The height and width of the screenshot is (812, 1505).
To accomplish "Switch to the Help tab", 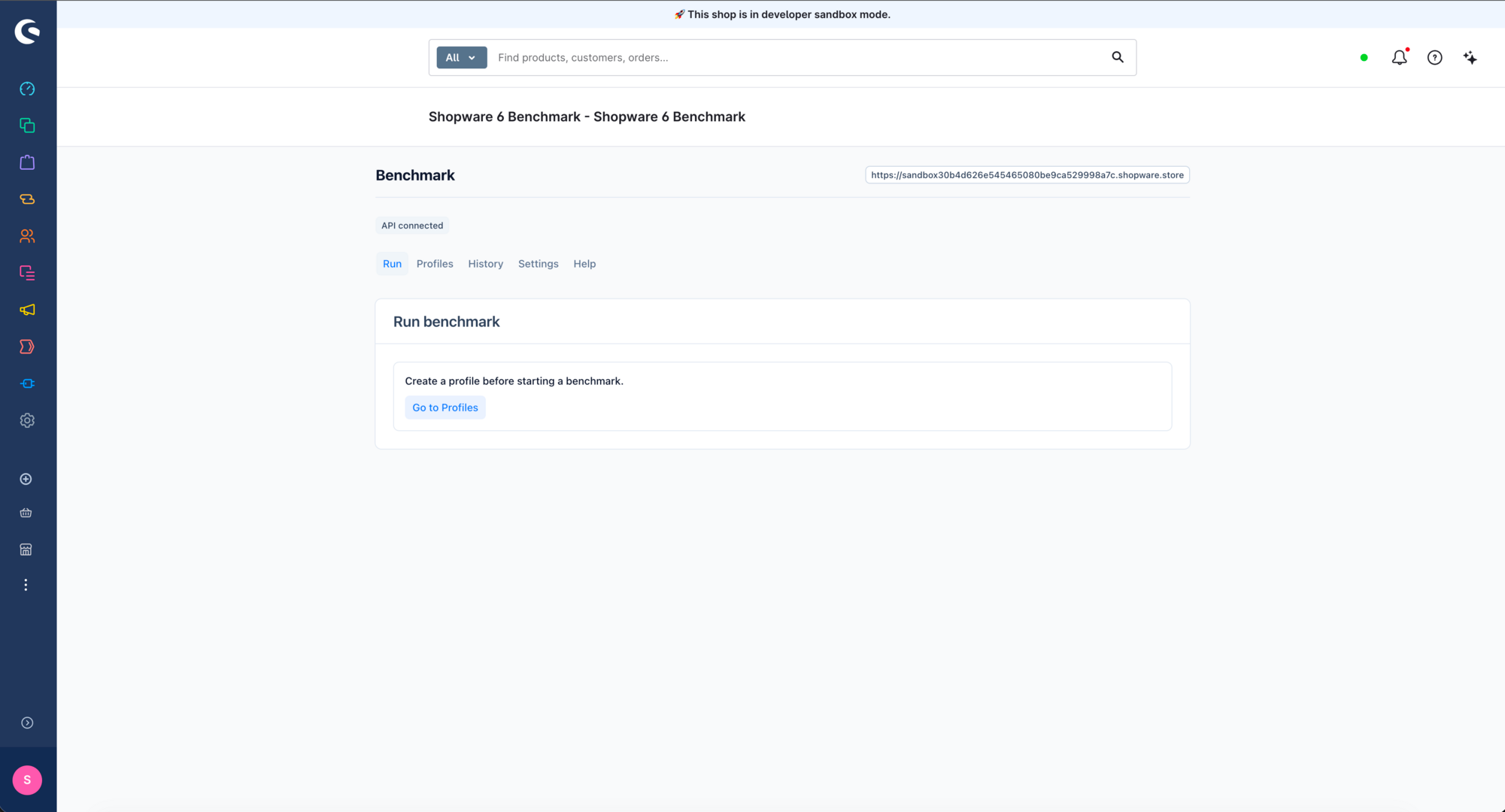I will click(584, 264).
